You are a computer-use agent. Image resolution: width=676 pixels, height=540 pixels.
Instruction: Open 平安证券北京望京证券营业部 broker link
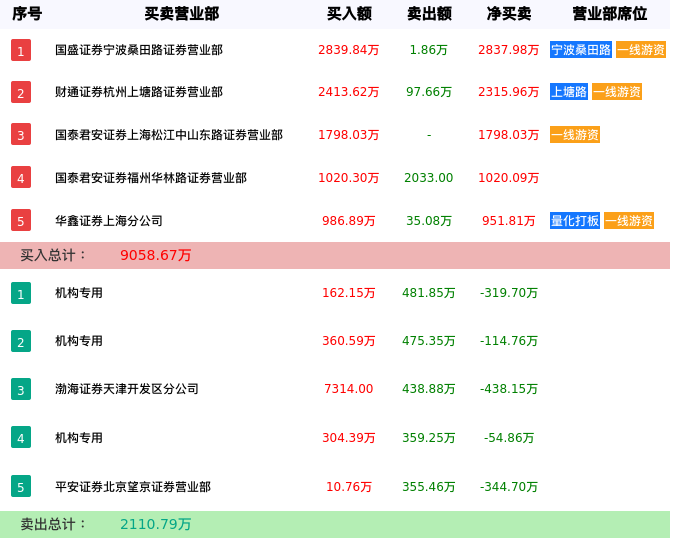click(133, 487)
